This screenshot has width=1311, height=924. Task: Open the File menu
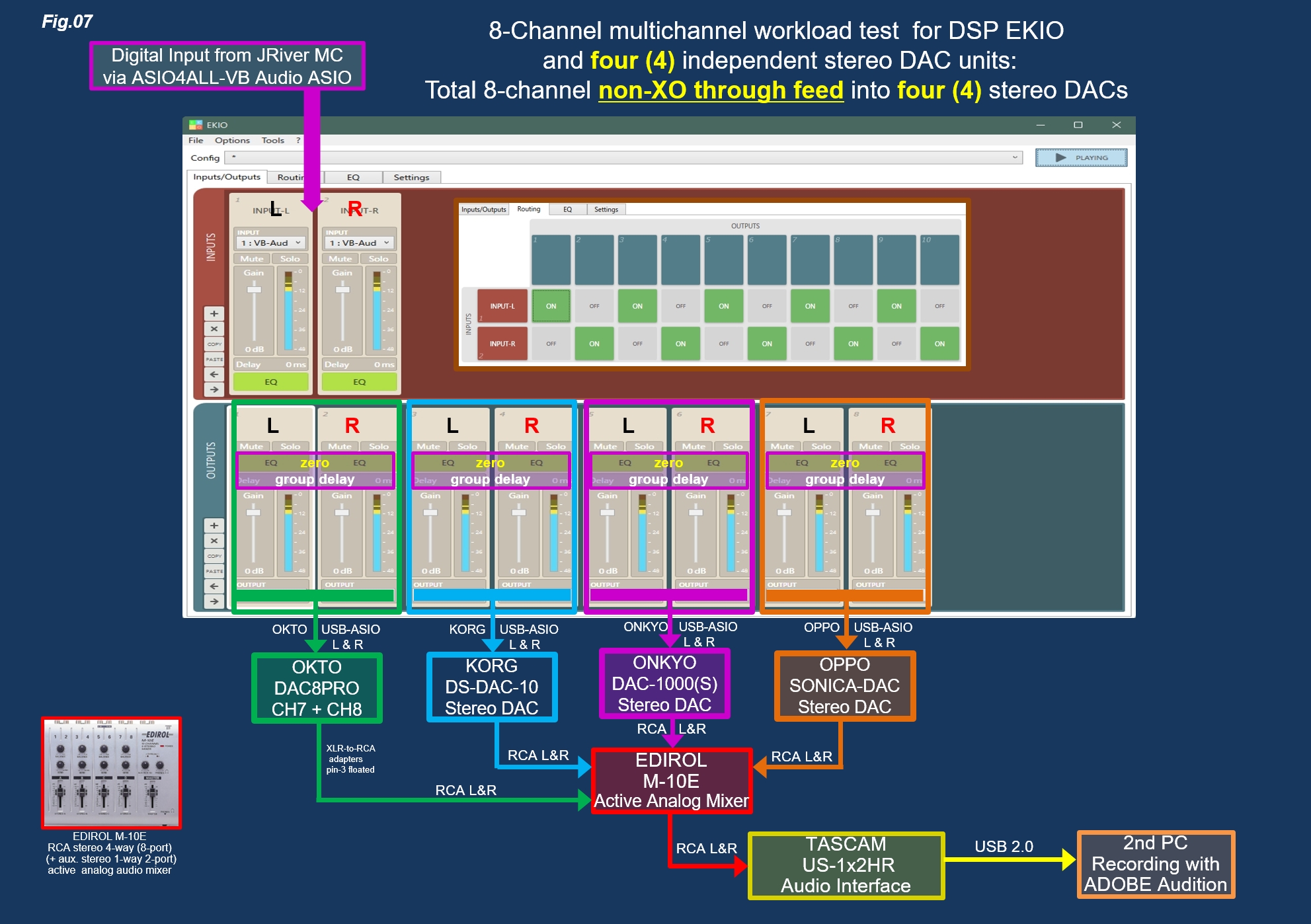click(196, 140)
